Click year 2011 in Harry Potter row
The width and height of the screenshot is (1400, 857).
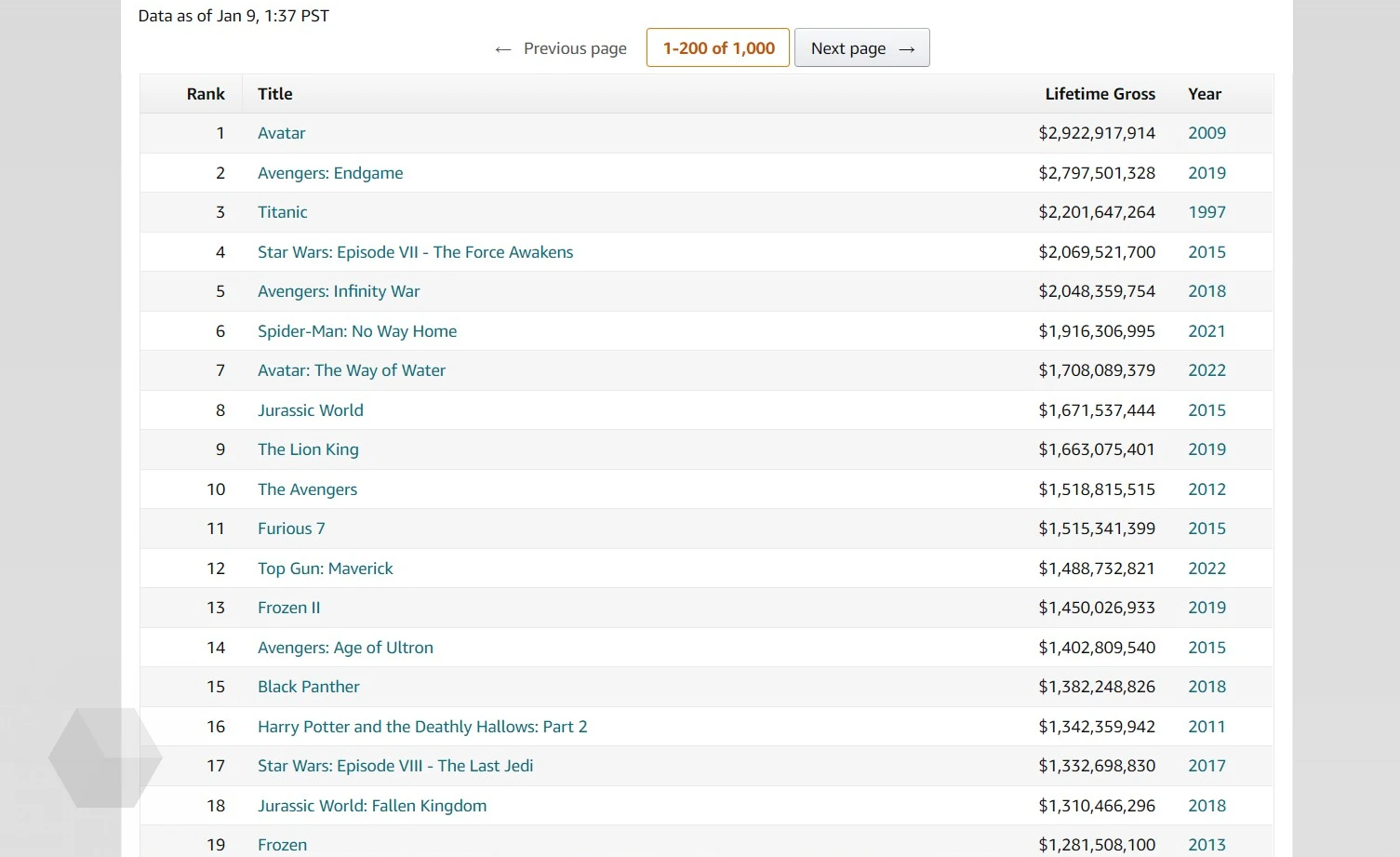click(x=1207, y=727)
